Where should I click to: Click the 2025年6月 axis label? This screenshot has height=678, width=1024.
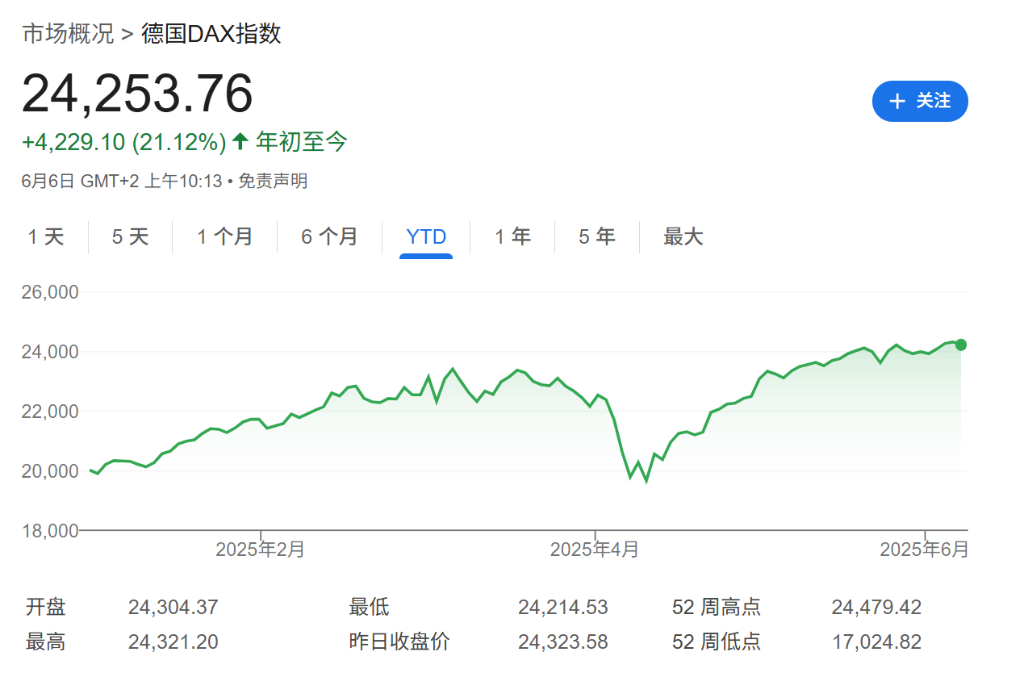924,549
